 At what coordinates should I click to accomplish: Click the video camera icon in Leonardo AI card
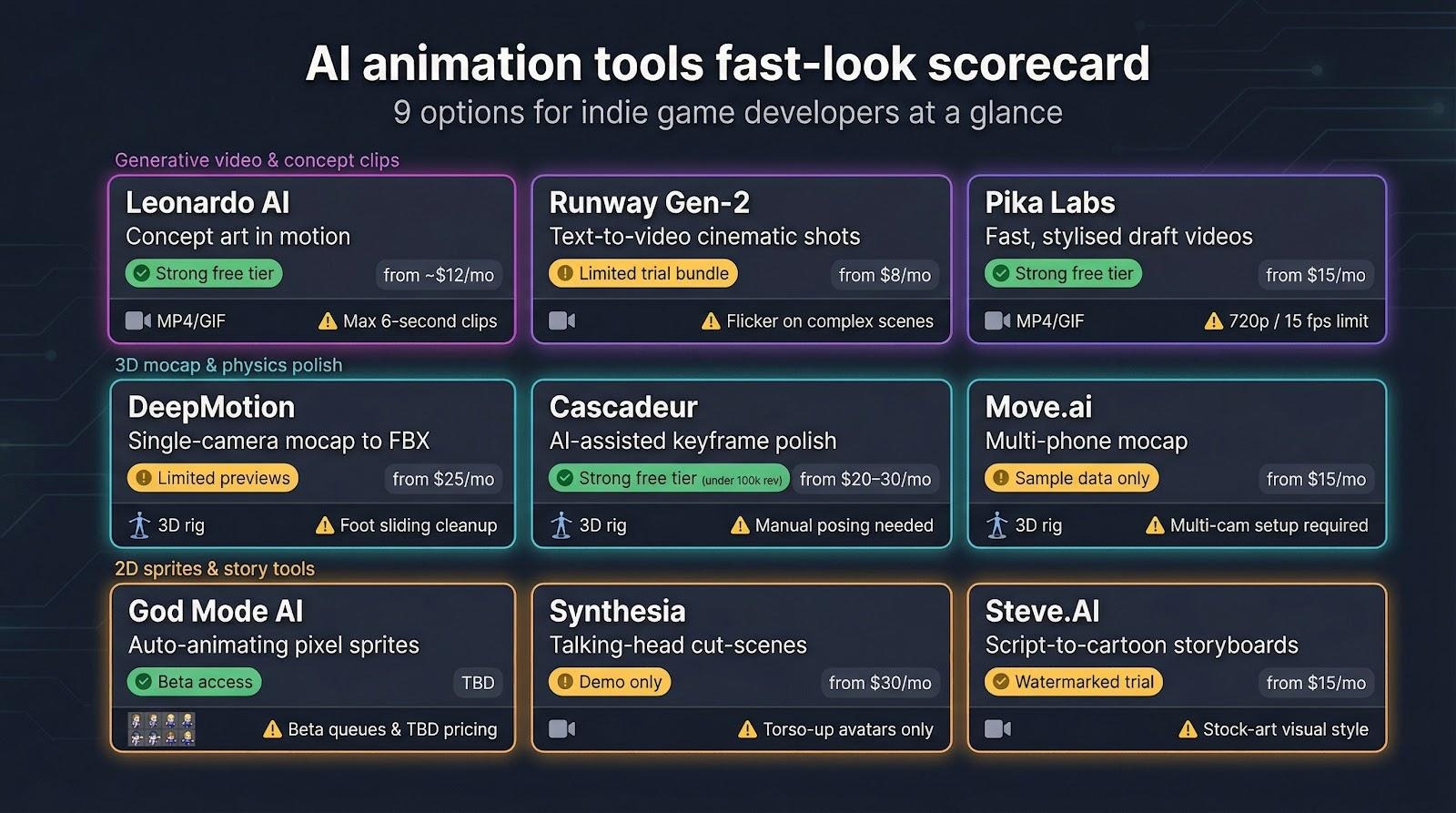click(137, 320)
